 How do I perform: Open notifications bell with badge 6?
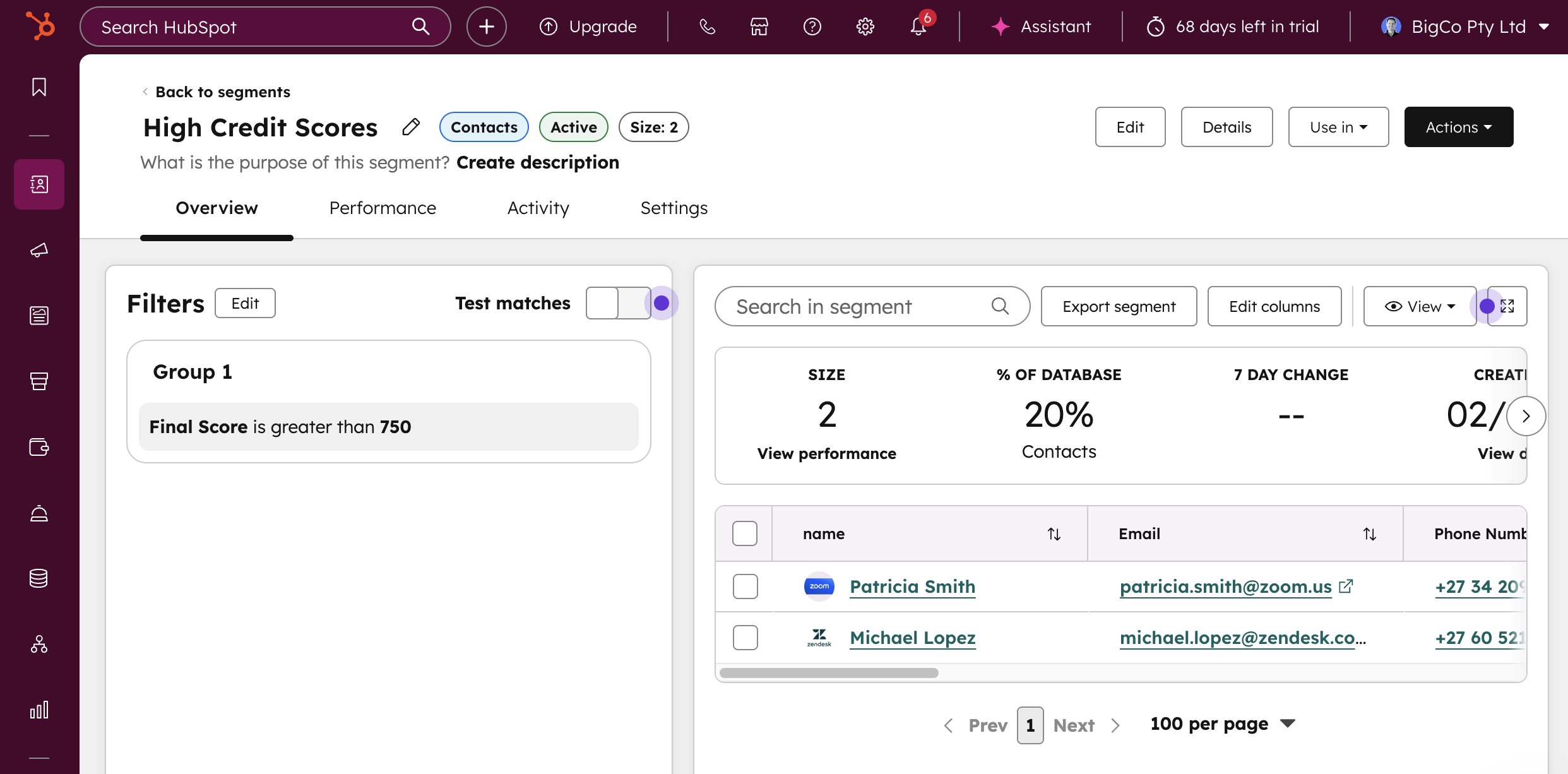pyautogui.click(x=919, y=27)
